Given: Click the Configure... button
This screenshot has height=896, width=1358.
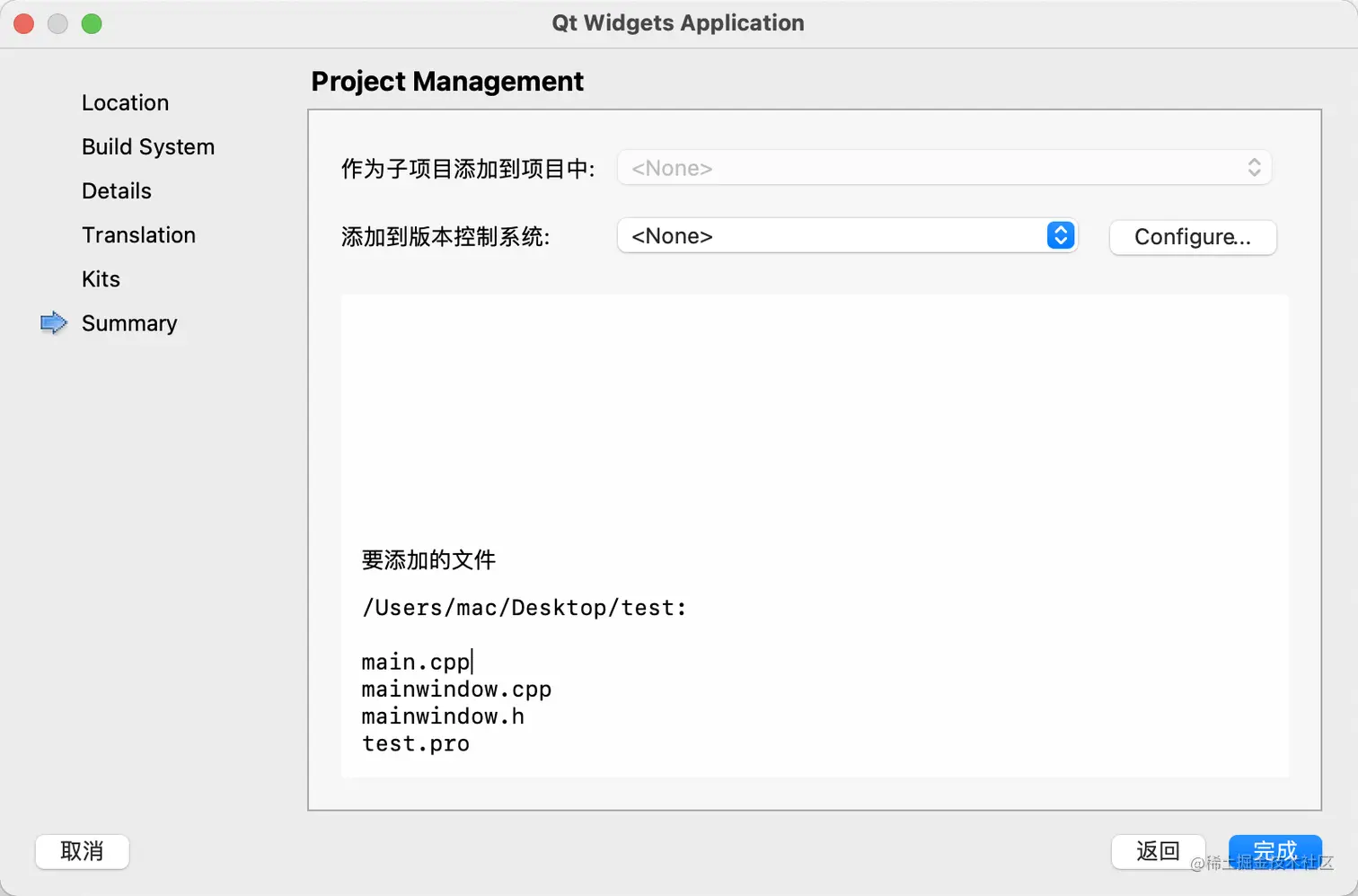Looking at the screenshot, I should 1193,237.
